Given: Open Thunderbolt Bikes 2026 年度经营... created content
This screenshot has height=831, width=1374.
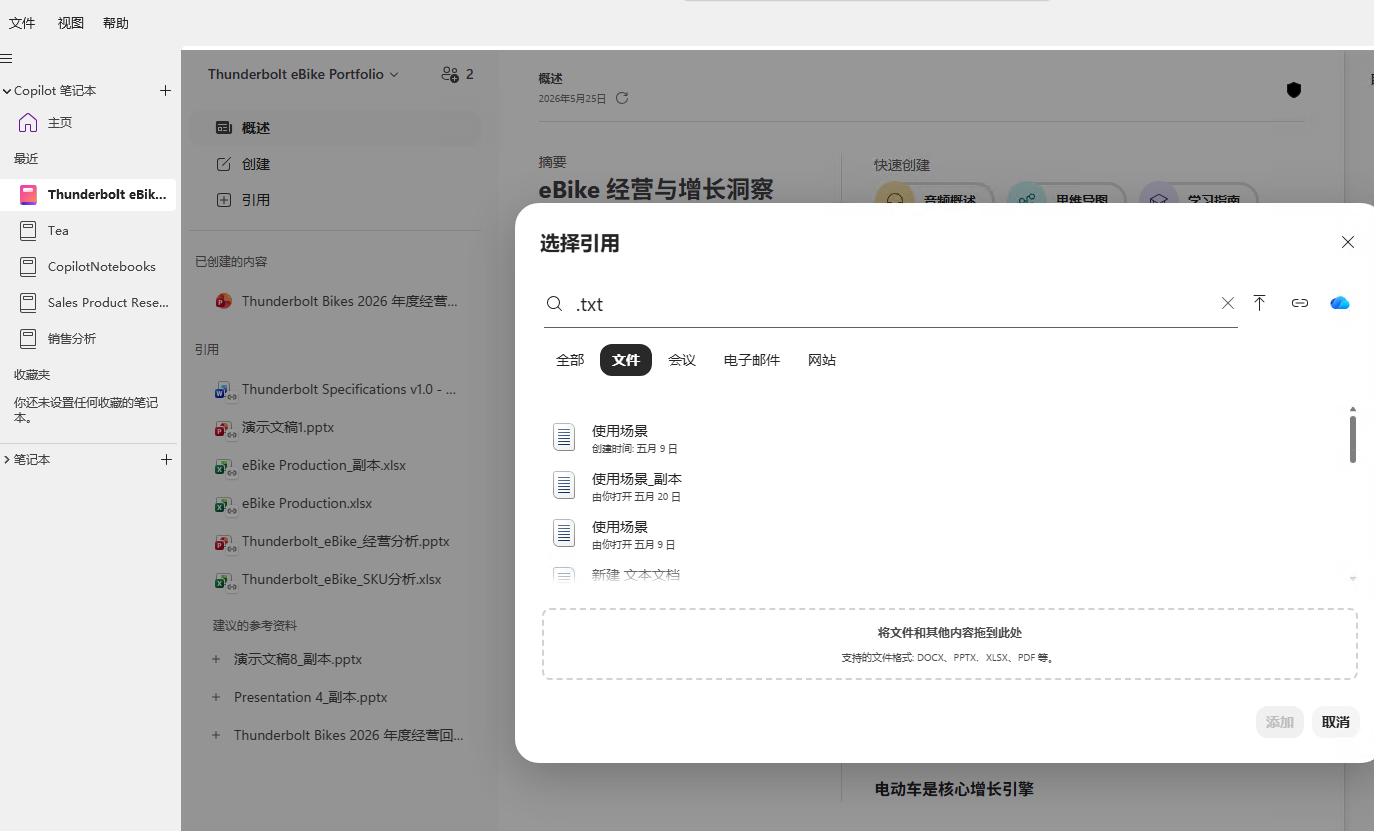Looking at the screenshot, I should click(335, 301).
